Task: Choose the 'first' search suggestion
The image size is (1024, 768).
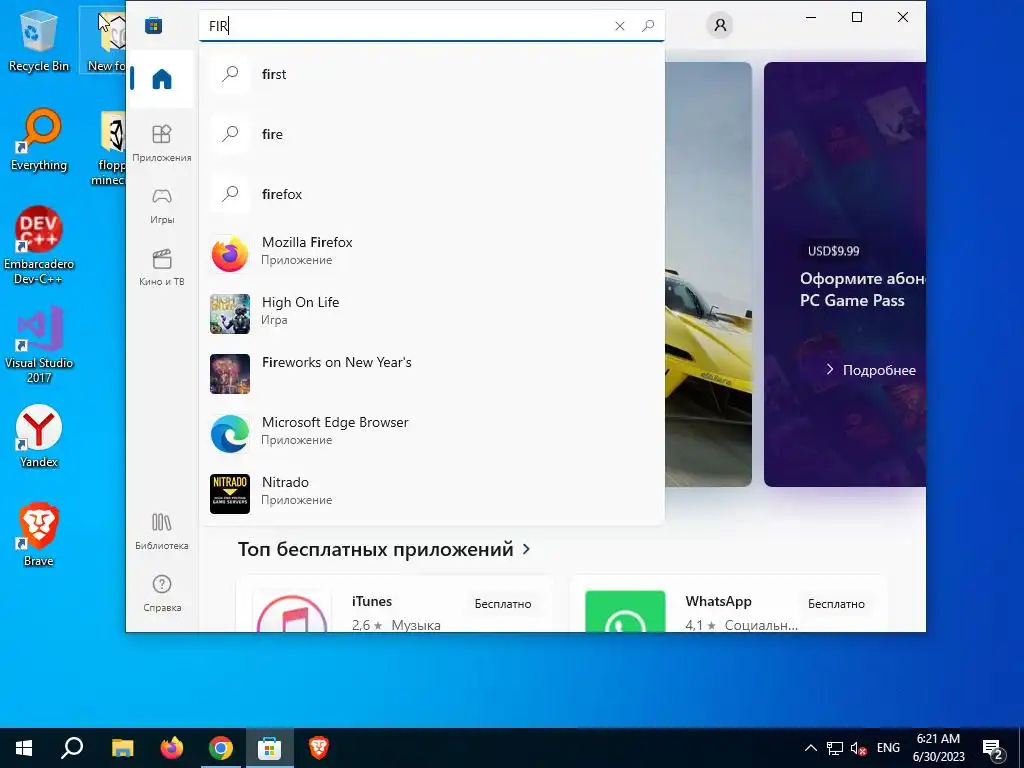Action: [432, 74]
